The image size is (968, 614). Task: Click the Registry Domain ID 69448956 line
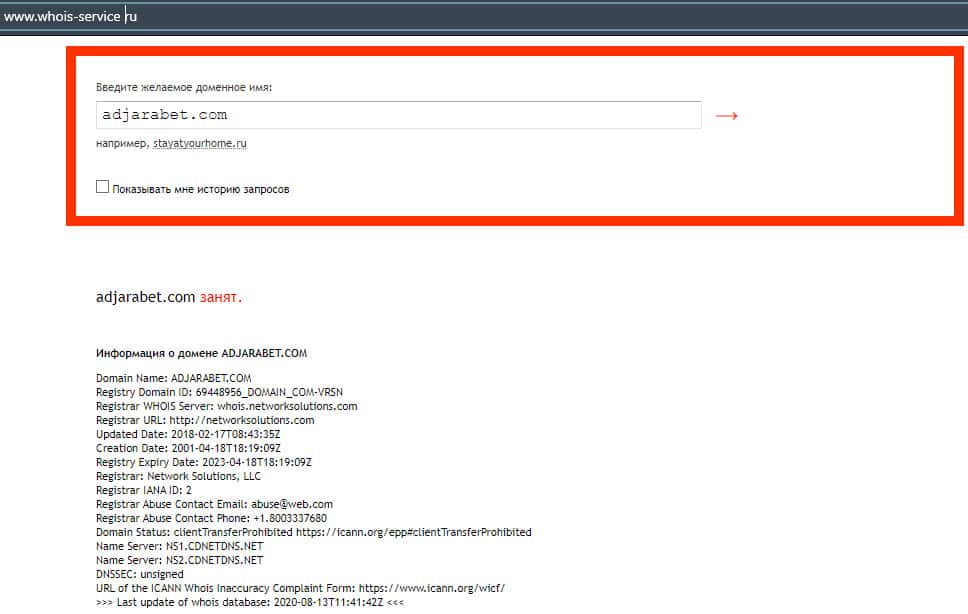[219, 392]
